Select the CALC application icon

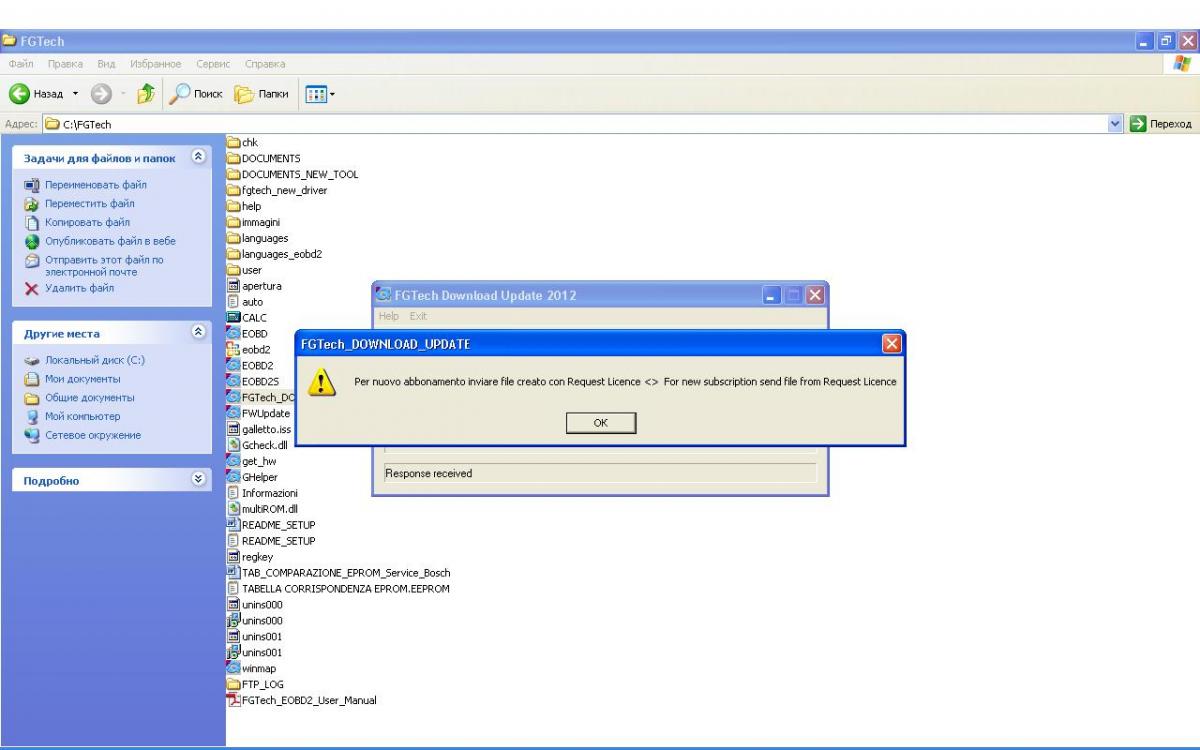coord(235,318)
